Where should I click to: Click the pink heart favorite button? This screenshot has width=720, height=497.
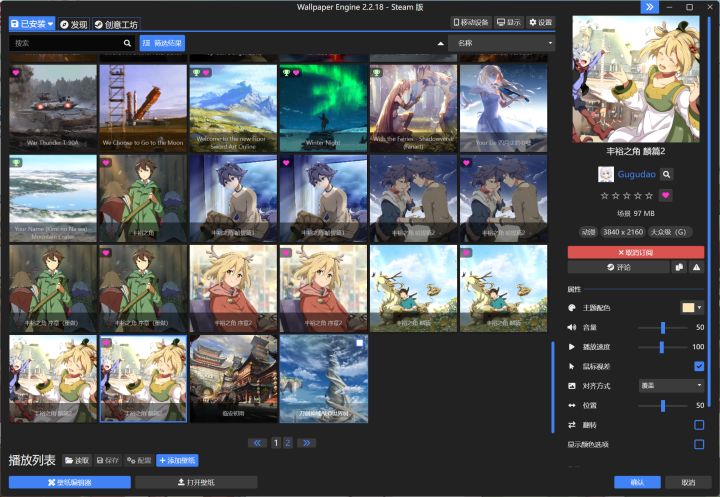click(667, 195)
